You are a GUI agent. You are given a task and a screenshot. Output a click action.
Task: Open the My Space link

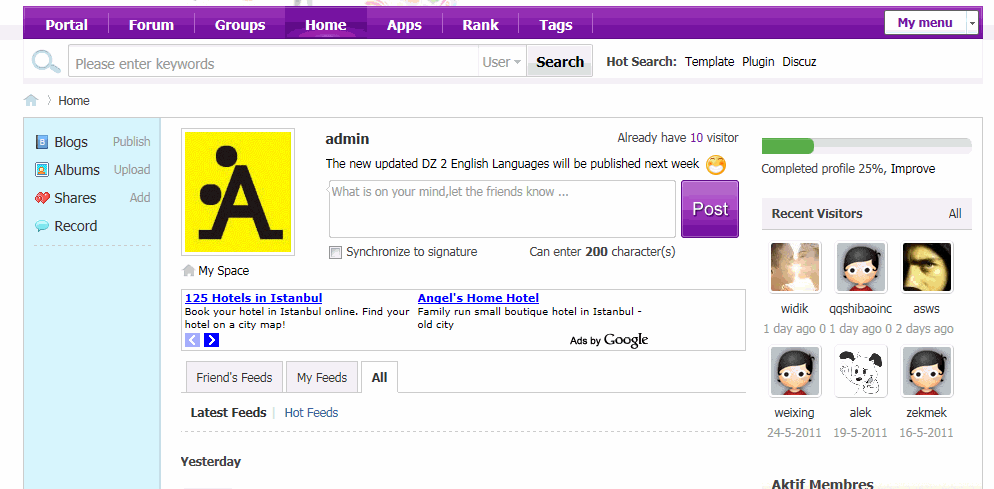point(224,271)
